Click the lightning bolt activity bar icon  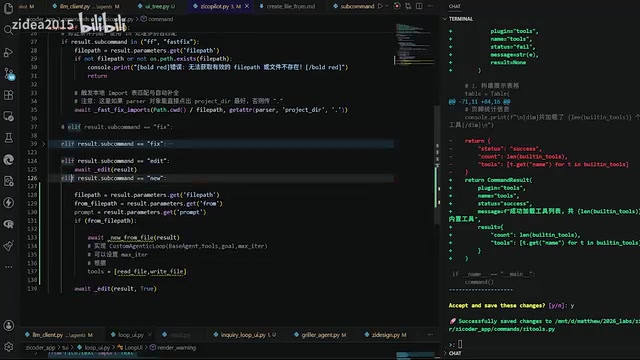tap(8, 202)
